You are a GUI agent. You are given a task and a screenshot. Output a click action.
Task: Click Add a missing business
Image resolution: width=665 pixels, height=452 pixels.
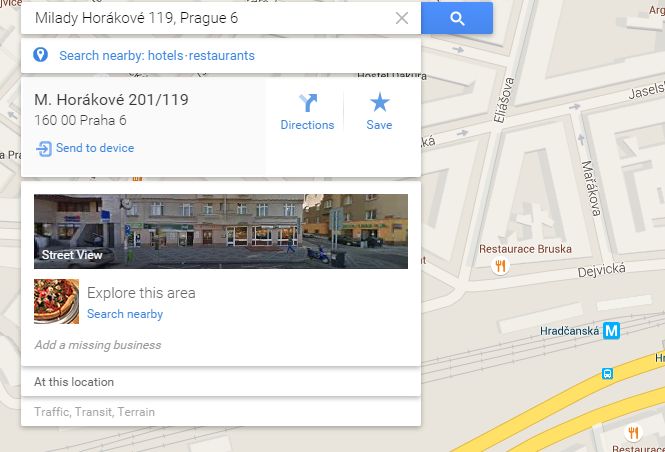(98, 345)
